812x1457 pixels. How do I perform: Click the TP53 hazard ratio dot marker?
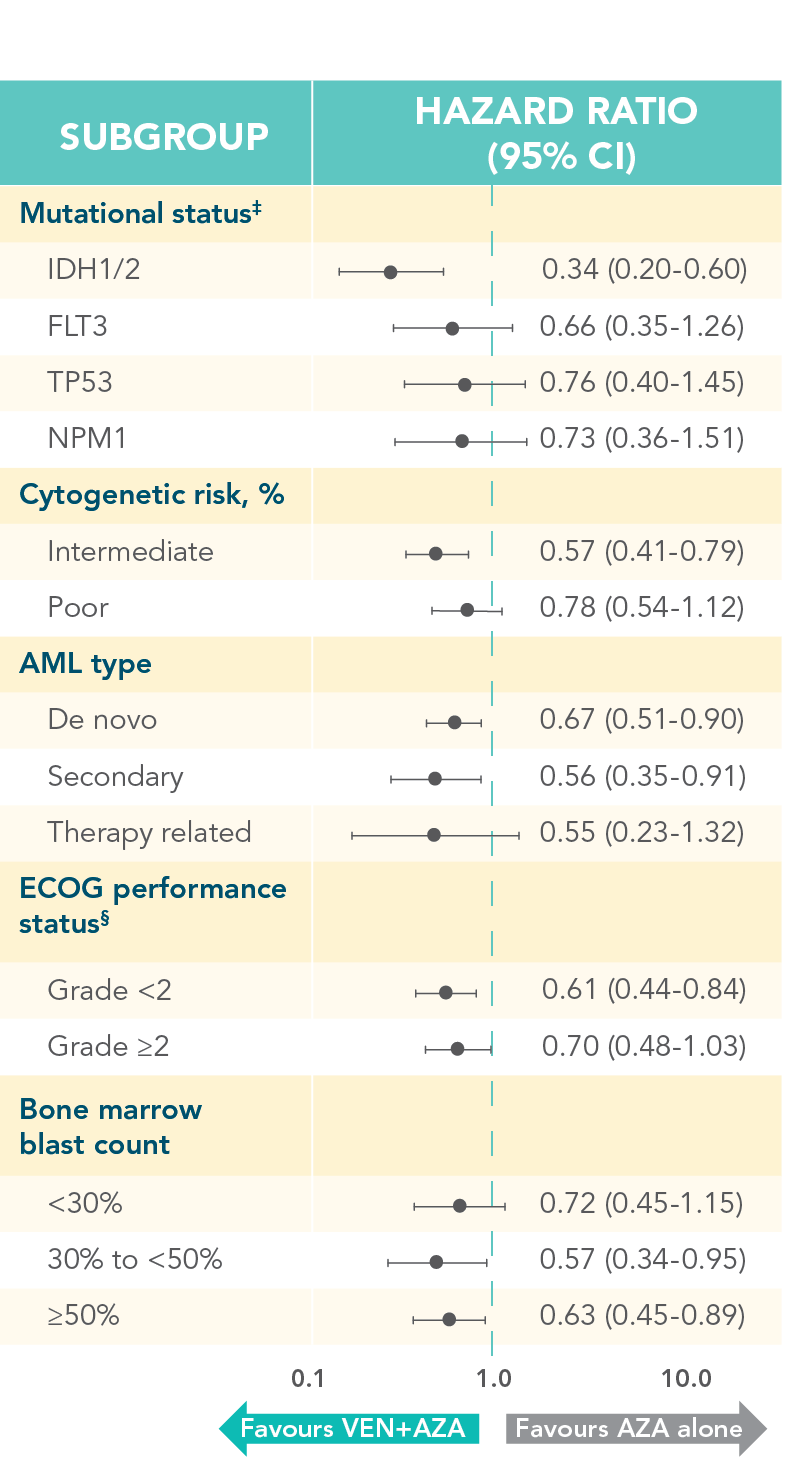[x=464, y=384]
